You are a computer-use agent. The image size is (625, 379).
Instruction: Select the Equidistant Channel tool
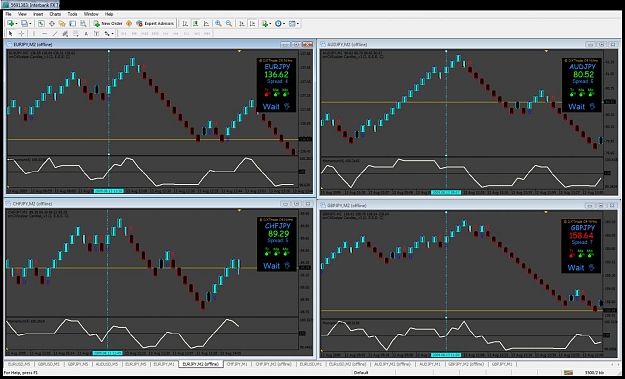[x=65, y=33]
